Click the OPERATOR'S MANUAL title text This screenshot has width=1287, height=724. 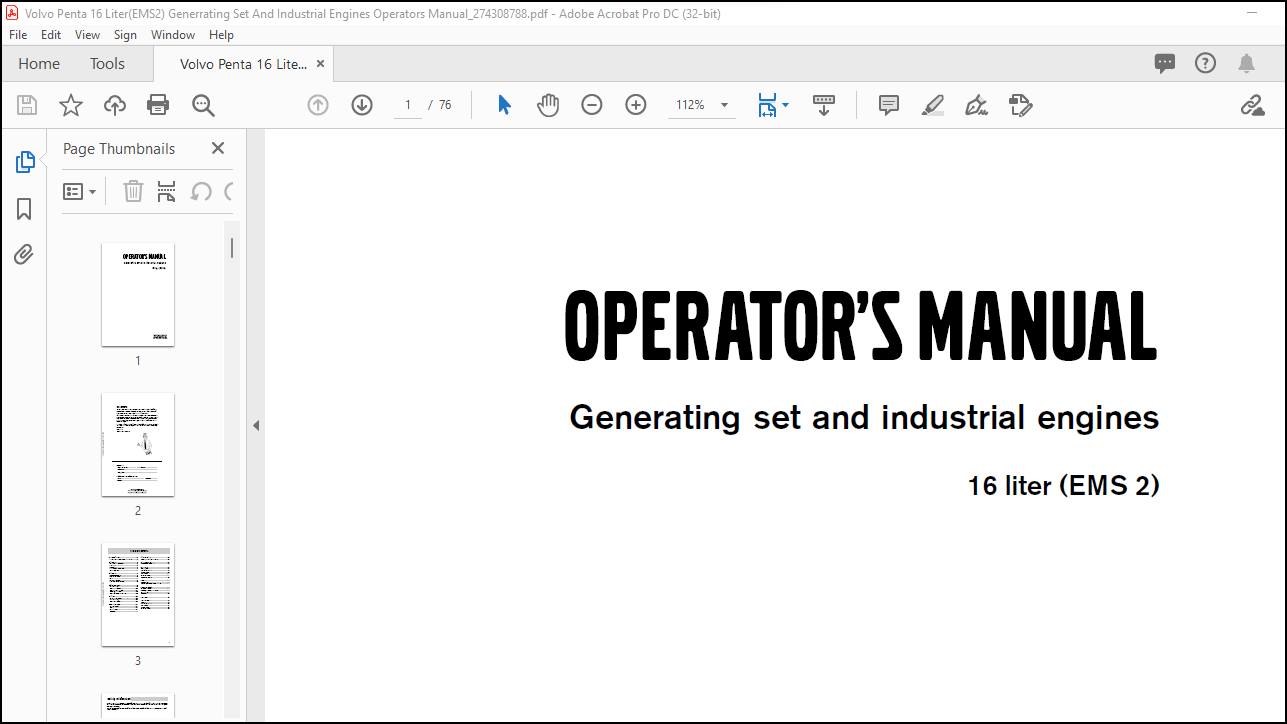pyautogui.click(x=861, y=326)
